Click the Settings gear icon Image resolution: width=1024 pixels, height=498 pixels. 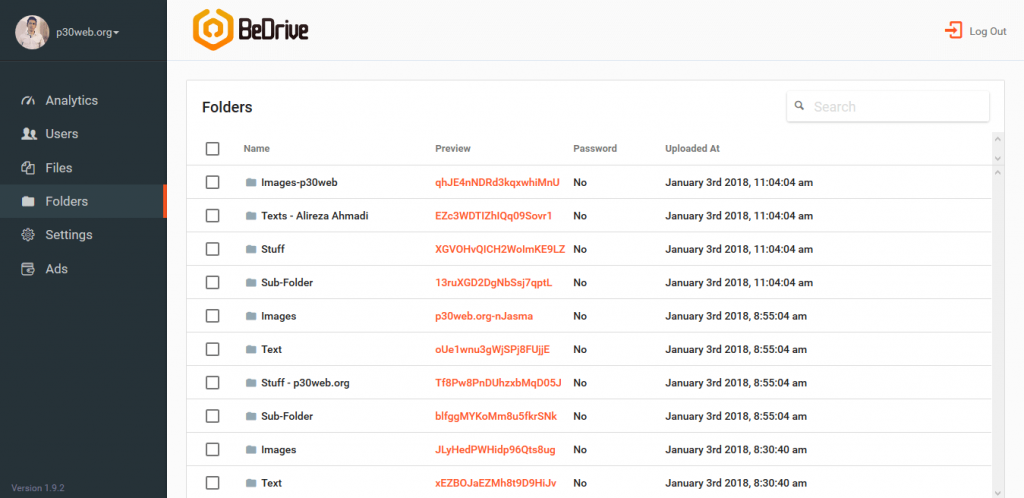(28, 235)
